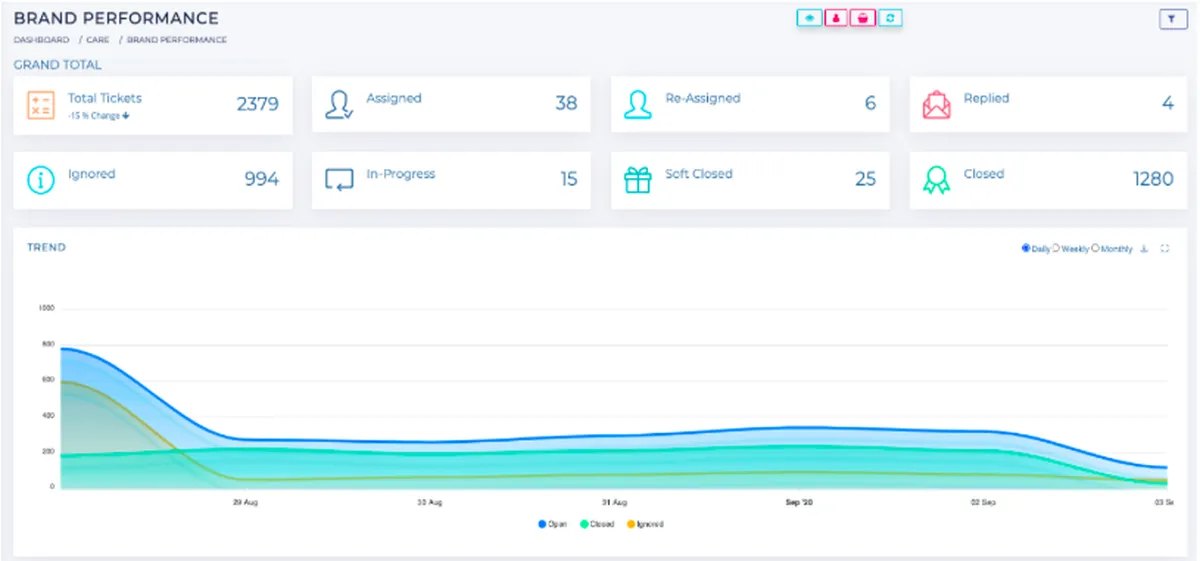1200x561 pixels.
Task: Open the Assigned tickets card
Action: click(451, 105)
